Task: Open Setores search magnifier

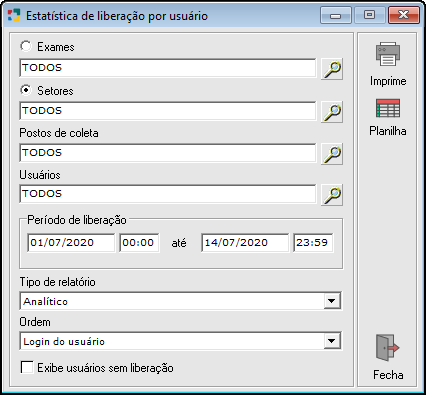Action: coord(332,112)
